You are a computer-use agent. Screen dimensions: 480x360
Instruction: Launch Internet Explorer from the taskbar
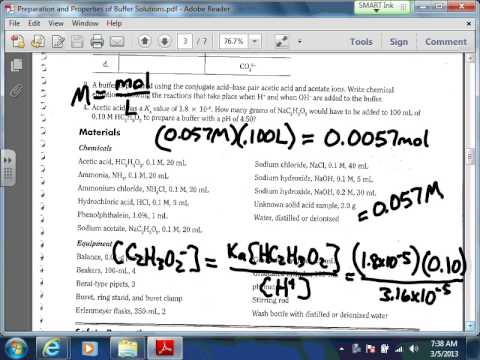tap(52, 348)
